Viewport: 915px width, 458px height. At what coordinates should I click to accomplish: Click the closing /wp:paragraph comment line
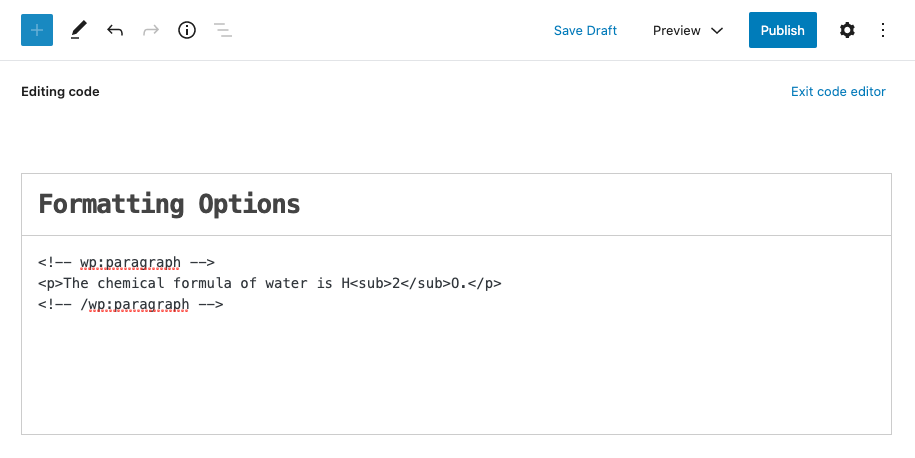pyautogui.click(x=131, y=305)
